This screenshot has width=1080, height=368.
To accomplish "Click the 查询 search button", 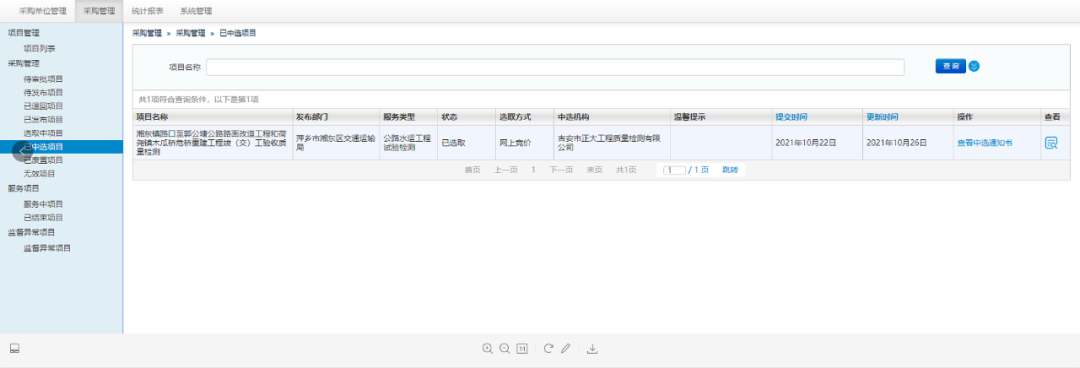I will (951, 66).
